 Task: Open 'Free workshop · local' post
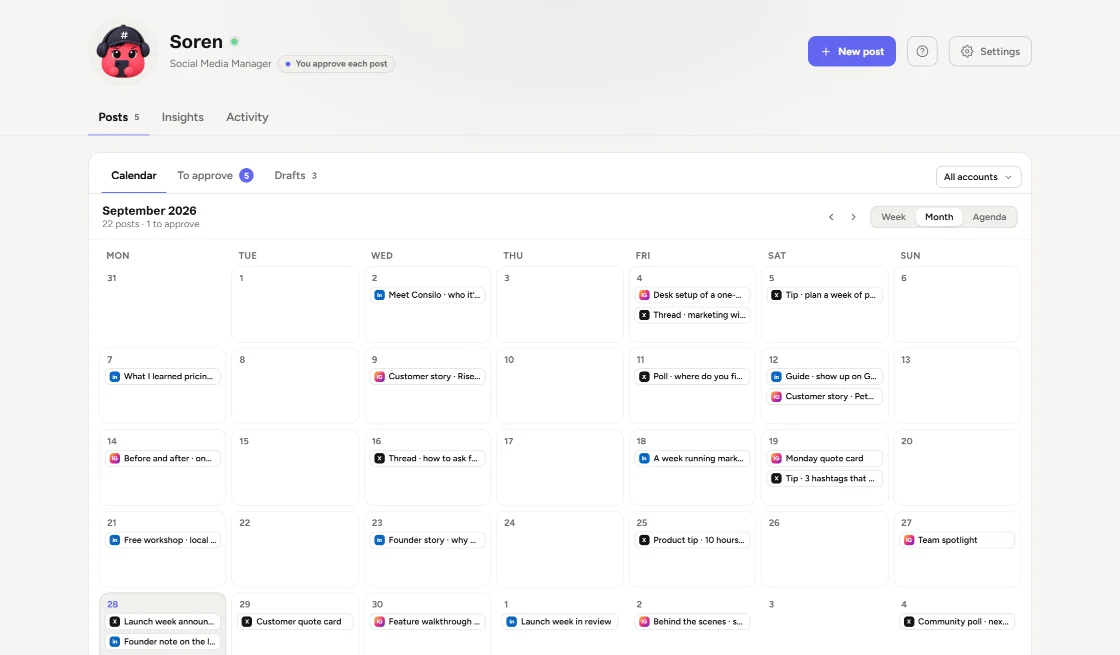tap(163, 540)
